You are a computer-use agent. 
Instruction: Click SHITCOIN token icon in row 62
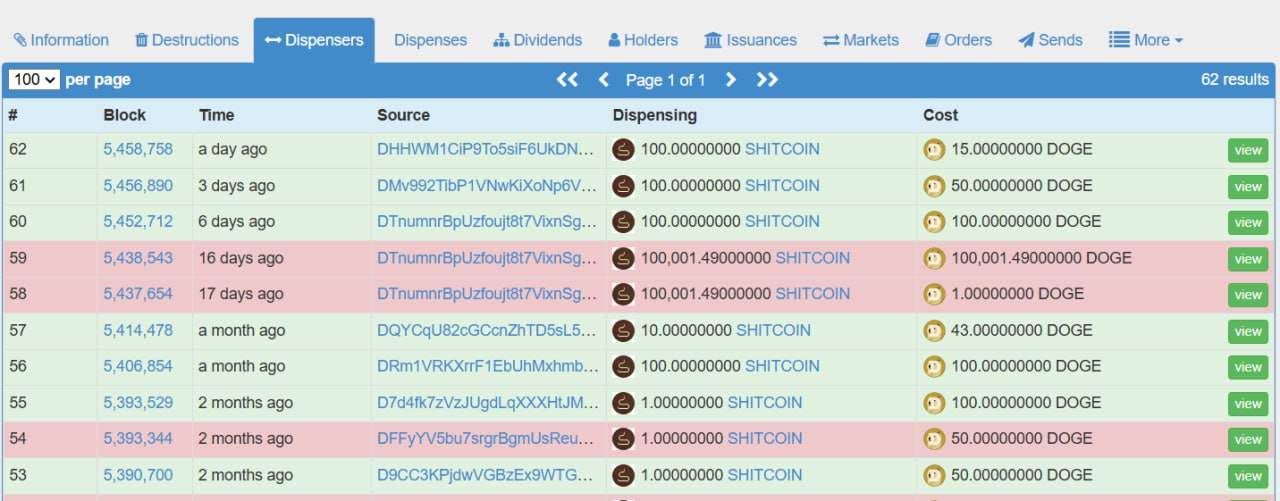point(624,150)
